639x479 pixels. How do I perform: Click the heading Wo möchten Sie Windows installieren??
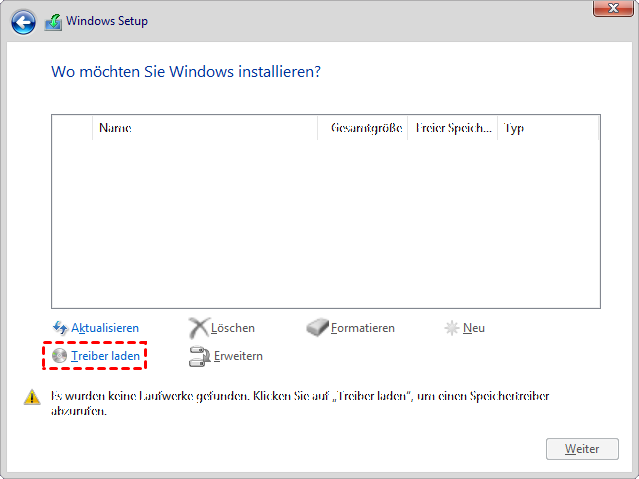pyautogui.click(x=186, y=72)
